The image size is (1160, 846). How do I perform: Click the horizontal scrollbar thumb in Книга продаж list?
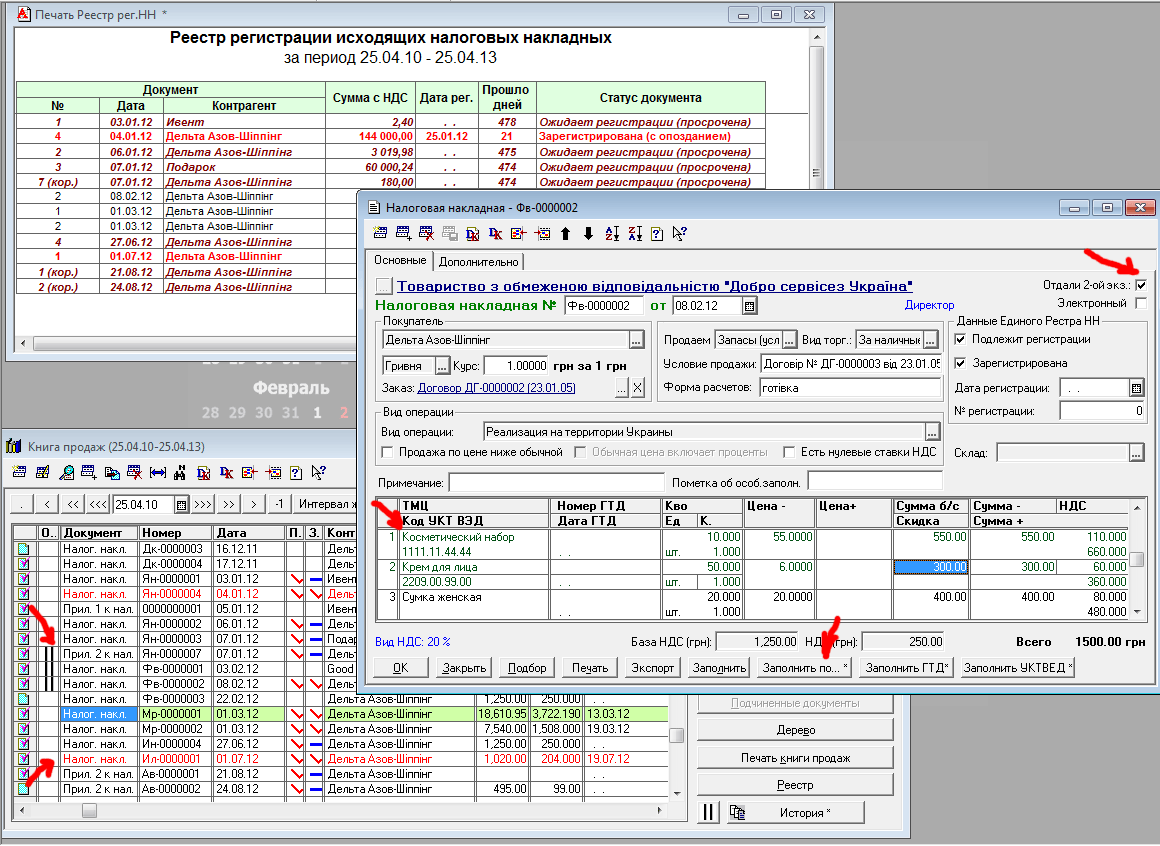(89, 811)
